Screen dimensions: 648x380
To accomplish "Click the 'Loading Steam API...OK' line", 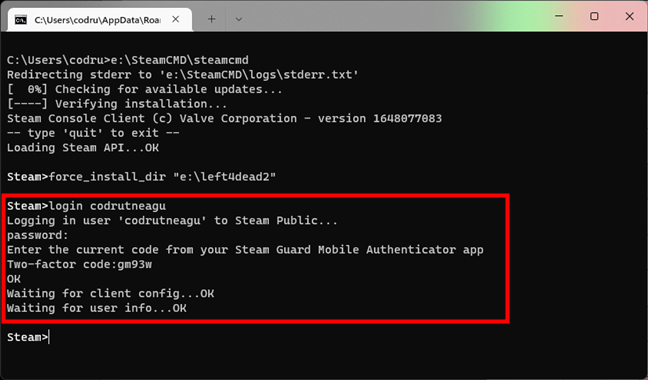I will click(83, 148).
